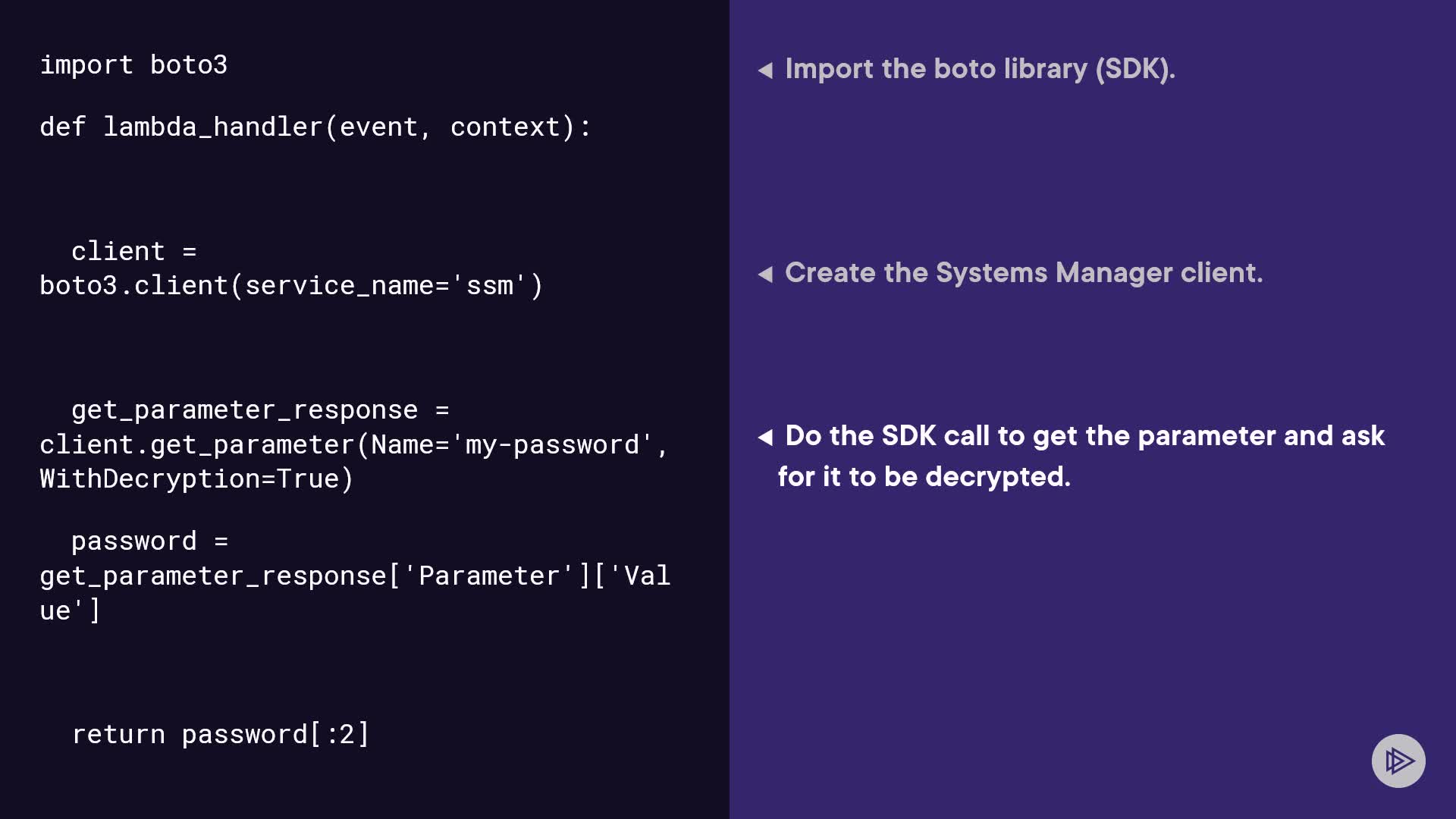Select the "Import the boto library (SDK)." annotation
This screenshot has width=1456, height=819.
[980, 69]
